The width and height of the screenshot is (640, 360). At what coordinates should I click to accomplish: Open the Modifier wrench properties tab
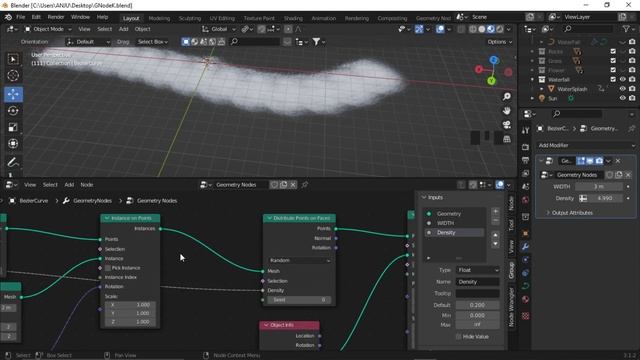click(x=525, y=246)
